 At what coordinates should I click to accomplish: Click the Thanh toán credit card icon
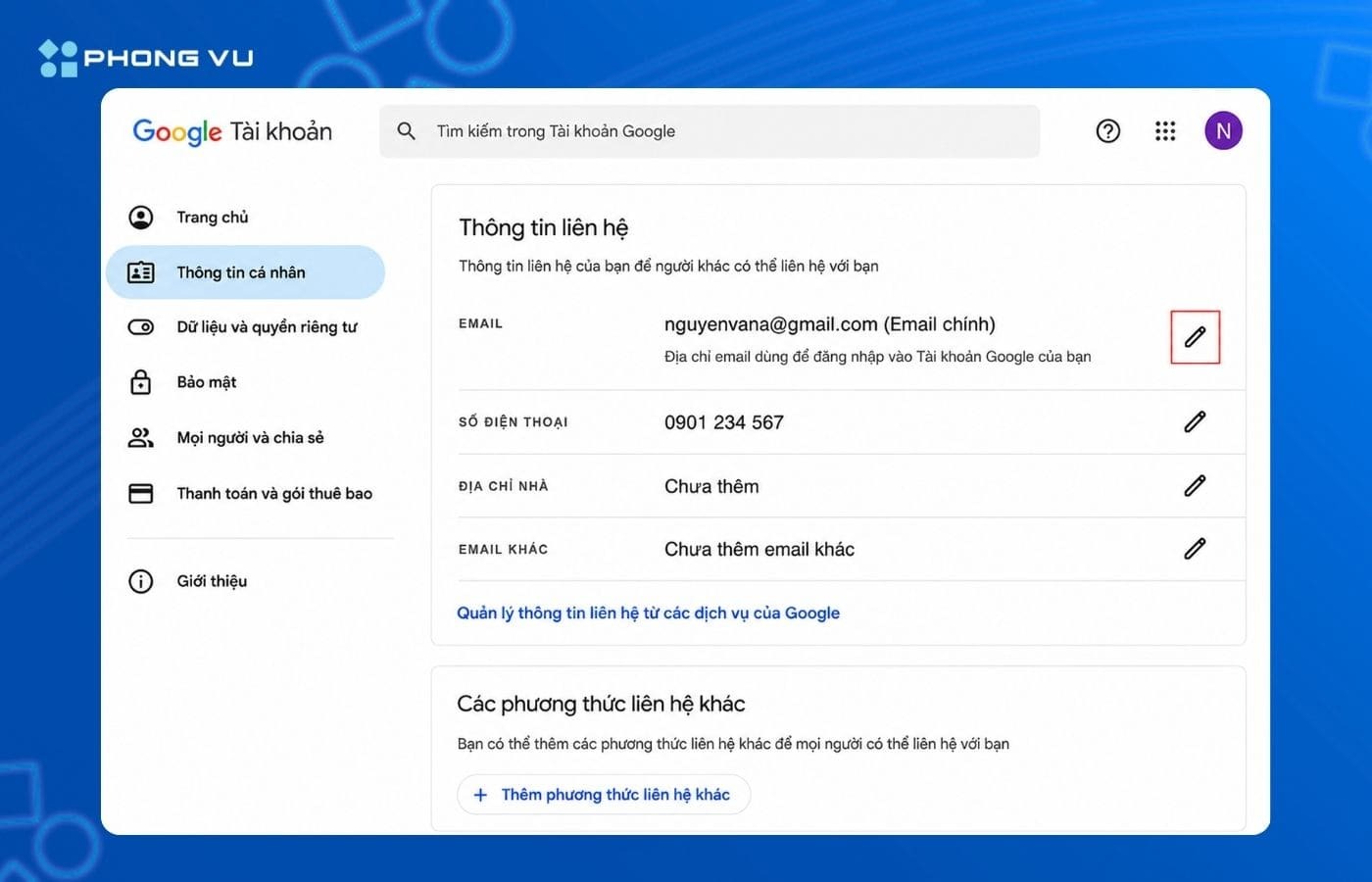141,493
